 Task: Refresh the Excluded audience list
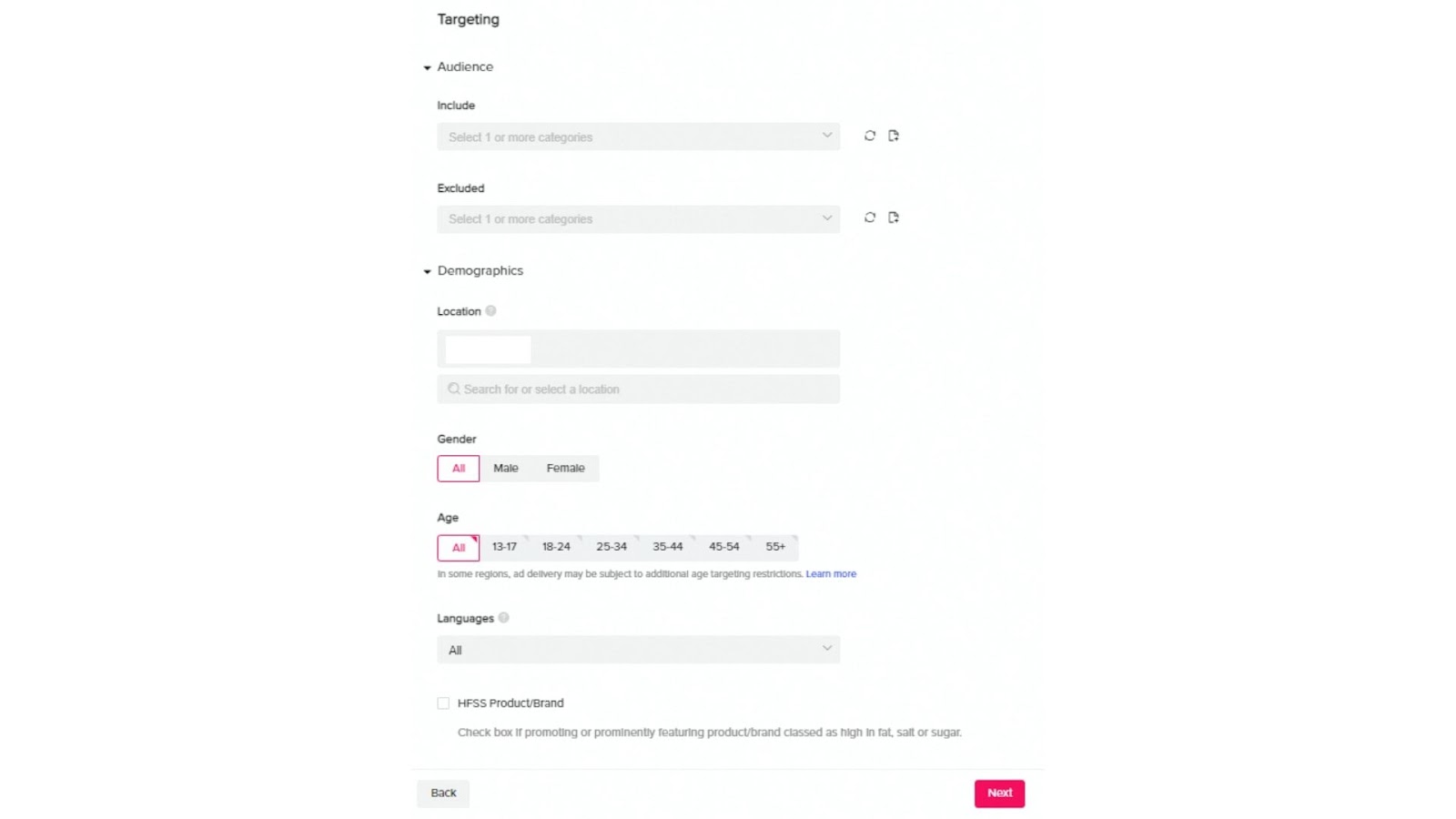[x=870, y=217]
